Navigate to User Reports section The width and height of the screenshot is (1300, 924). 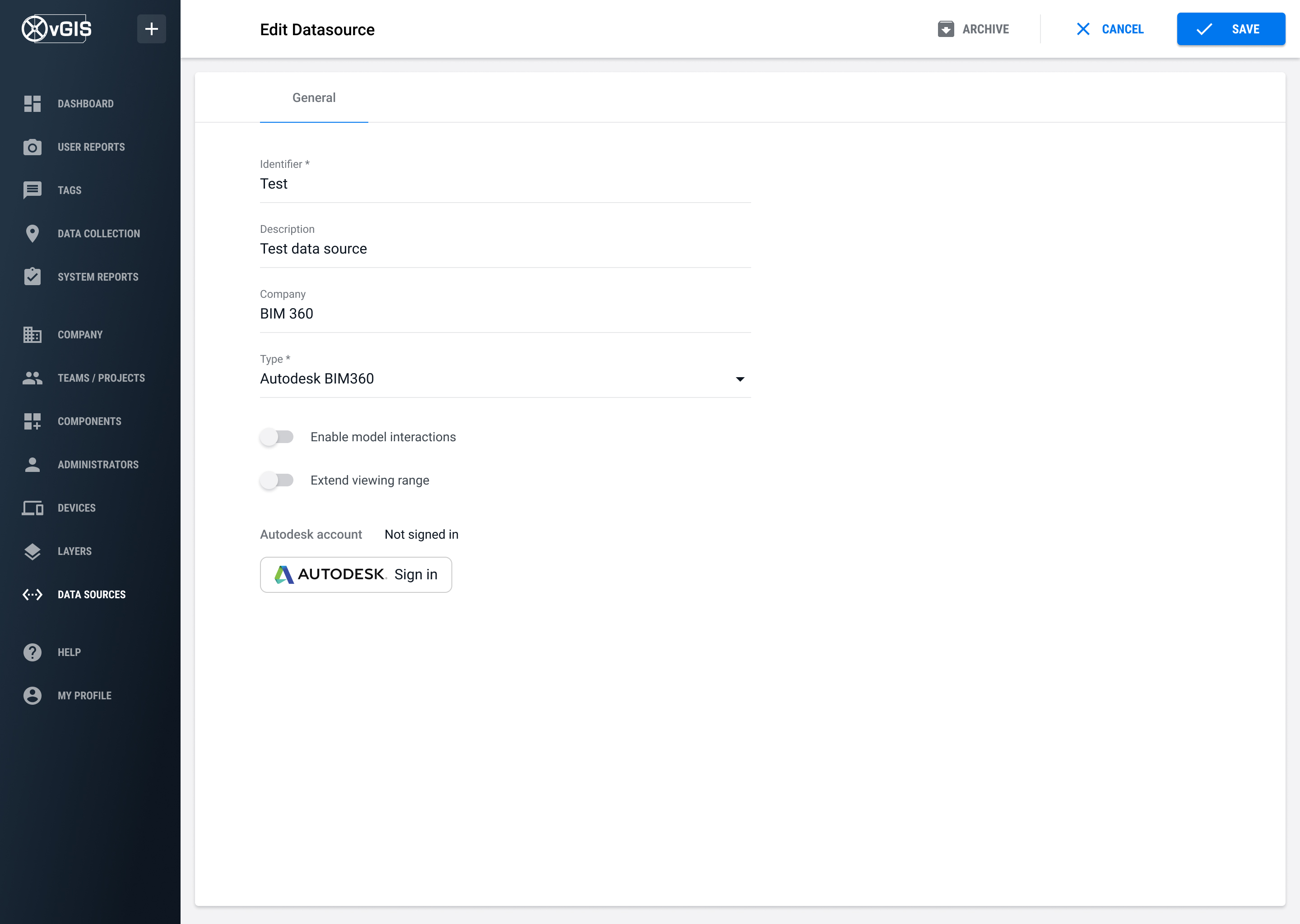click(90, 146)
